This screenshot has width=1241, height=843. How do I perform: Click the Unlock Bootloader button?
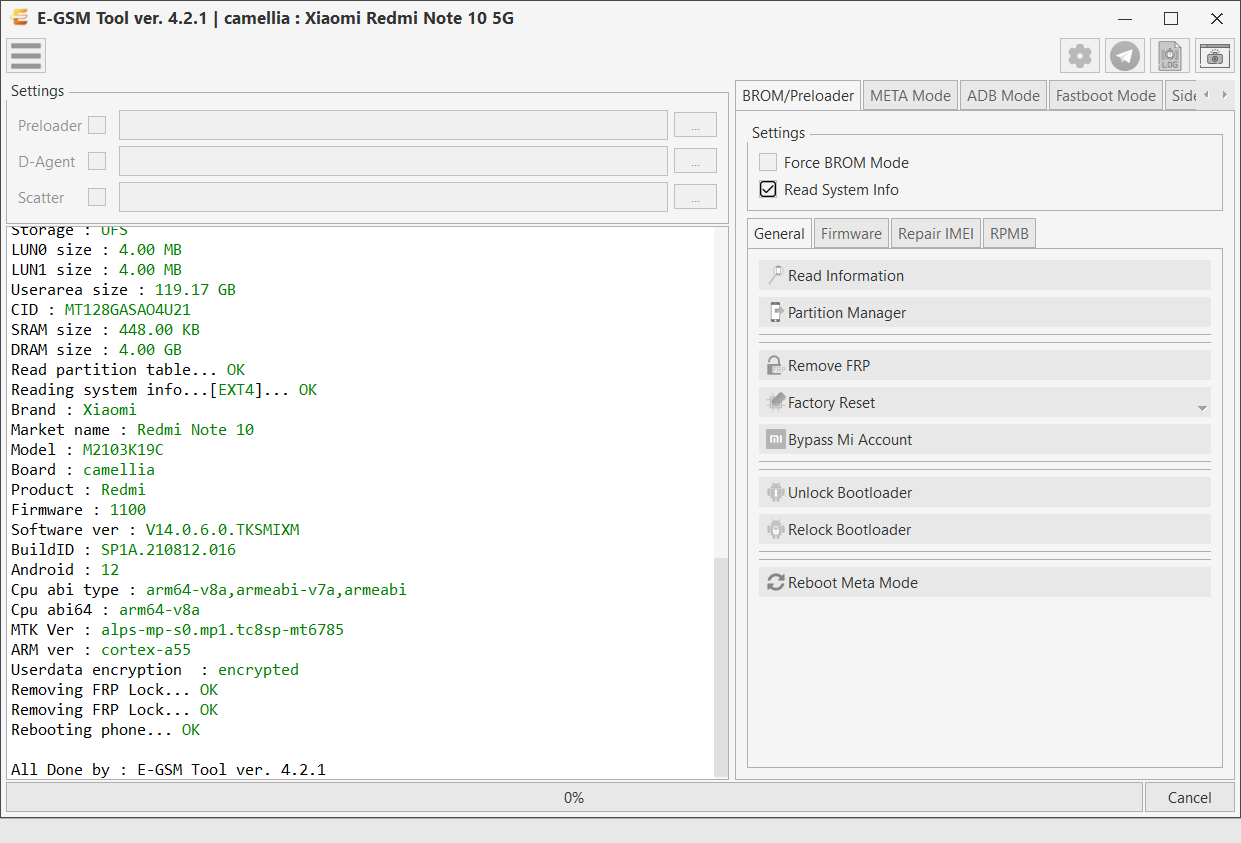pyautogui.click(x=985, y=492)
